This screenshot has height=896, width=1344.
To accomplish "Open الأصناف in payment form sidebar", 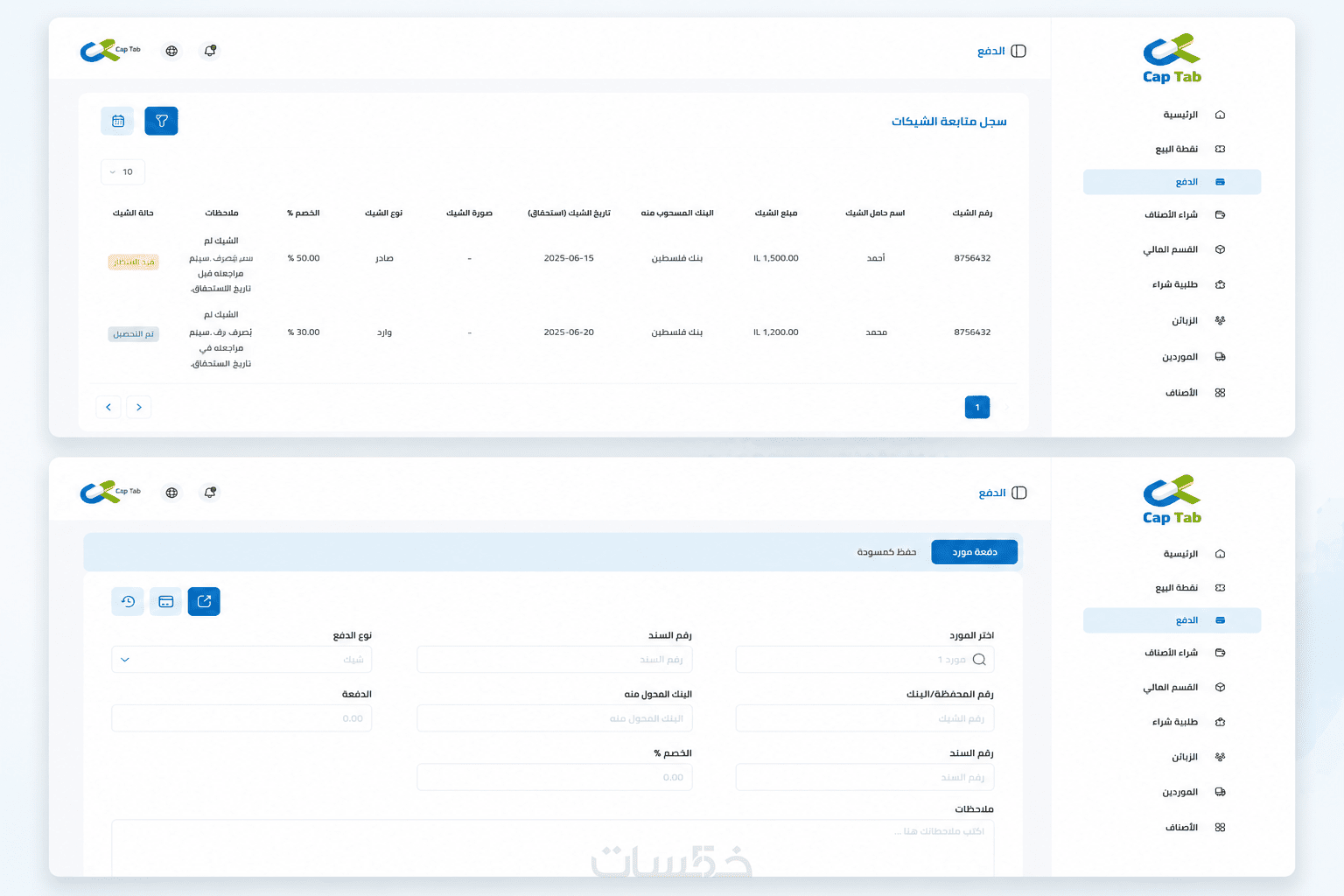I will [x=1181, y=827].
